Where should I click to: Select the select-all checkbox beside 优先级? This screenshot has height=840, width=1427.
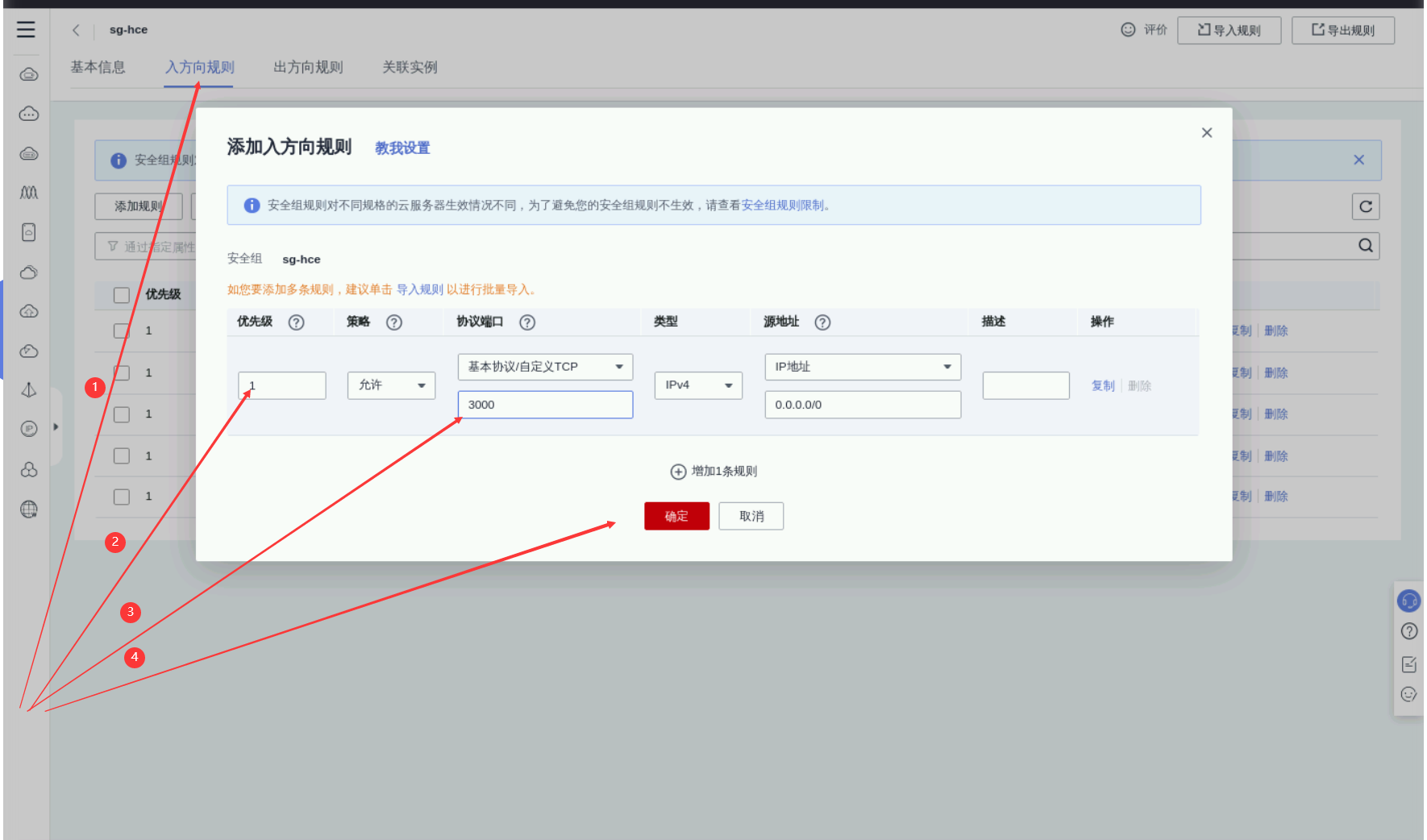pyautogui.click(x=122, y=295)
